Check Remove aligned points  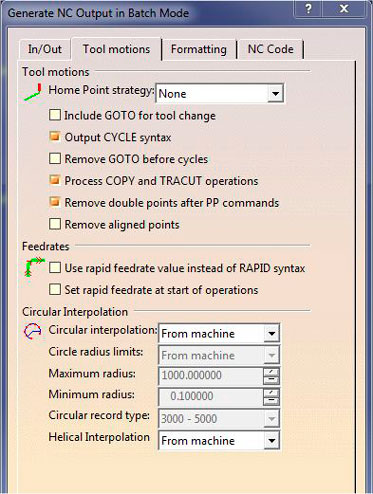[55, 224]
